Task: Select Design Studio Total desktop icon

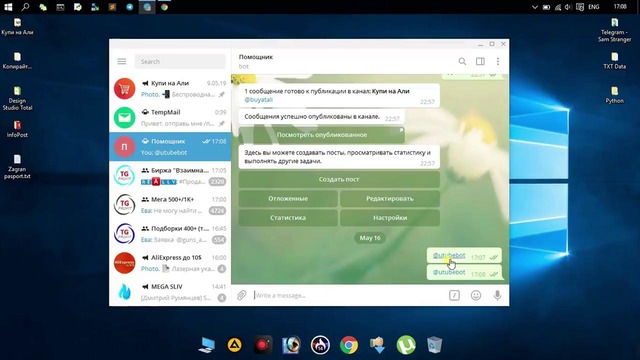Action: point(17,98)
